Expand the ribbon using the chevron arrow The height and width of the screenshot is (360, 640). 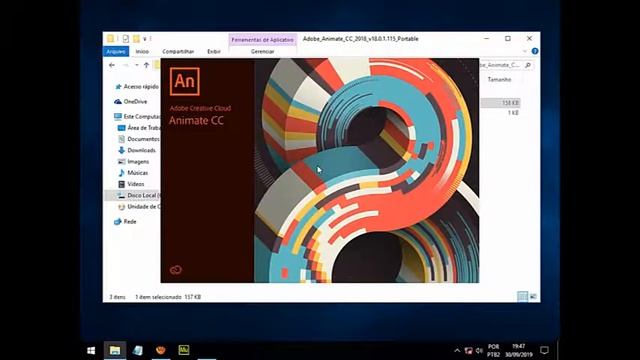coord(525,51)
